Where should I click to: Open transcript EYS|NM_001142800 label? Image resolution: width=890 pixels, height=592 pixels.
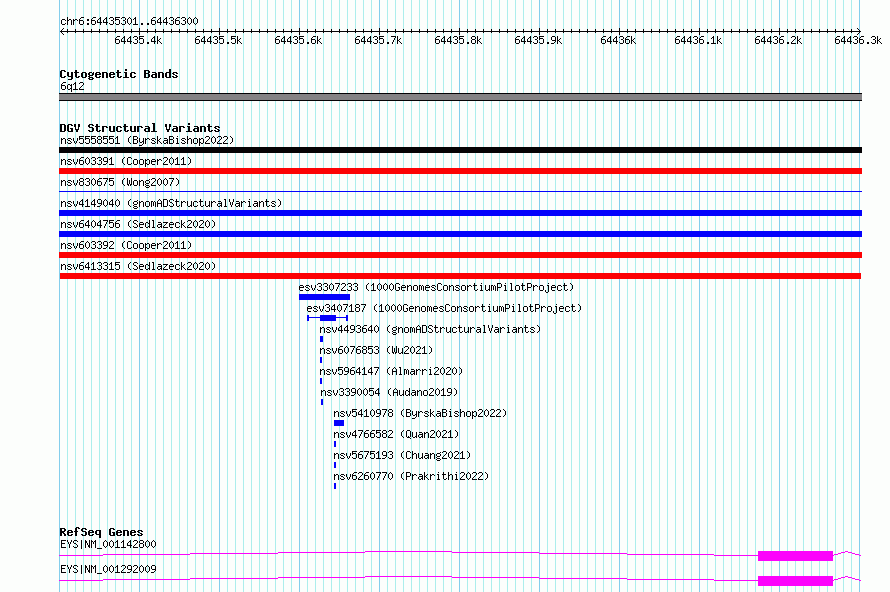pos(108,544)
